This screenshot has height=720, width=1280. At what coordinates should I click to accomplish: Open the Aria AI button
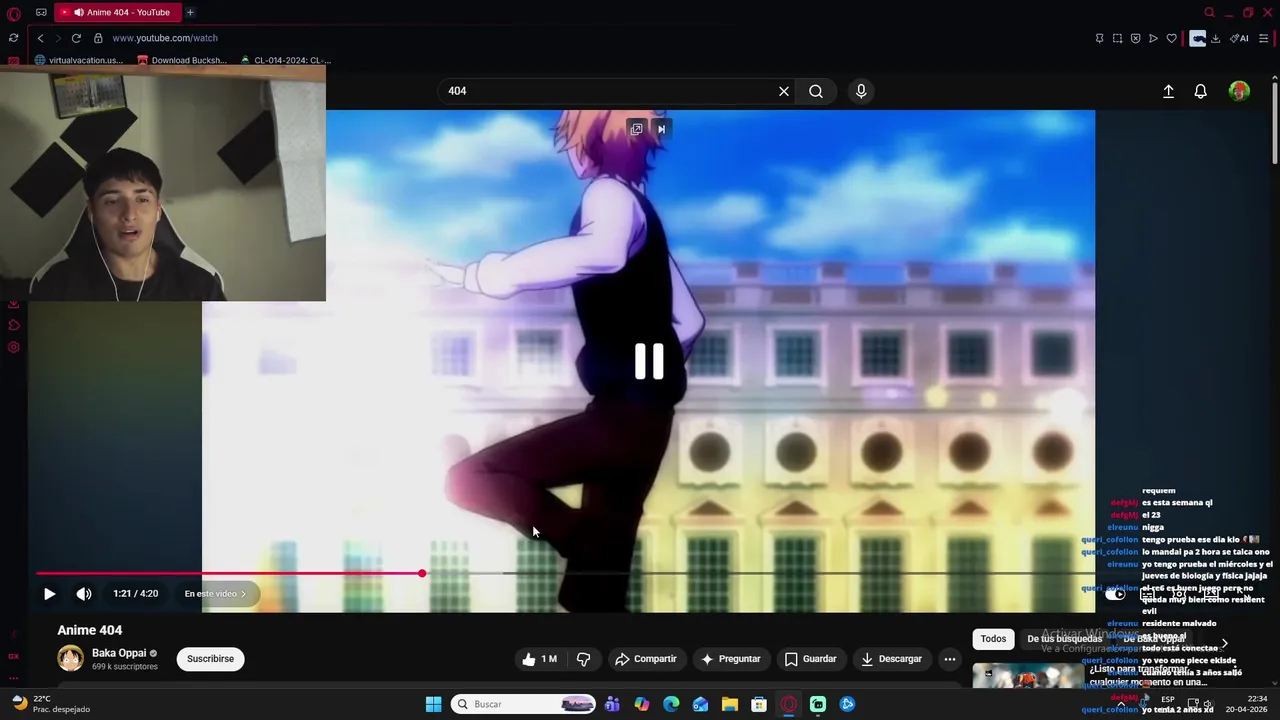[x=1239, y=38]
